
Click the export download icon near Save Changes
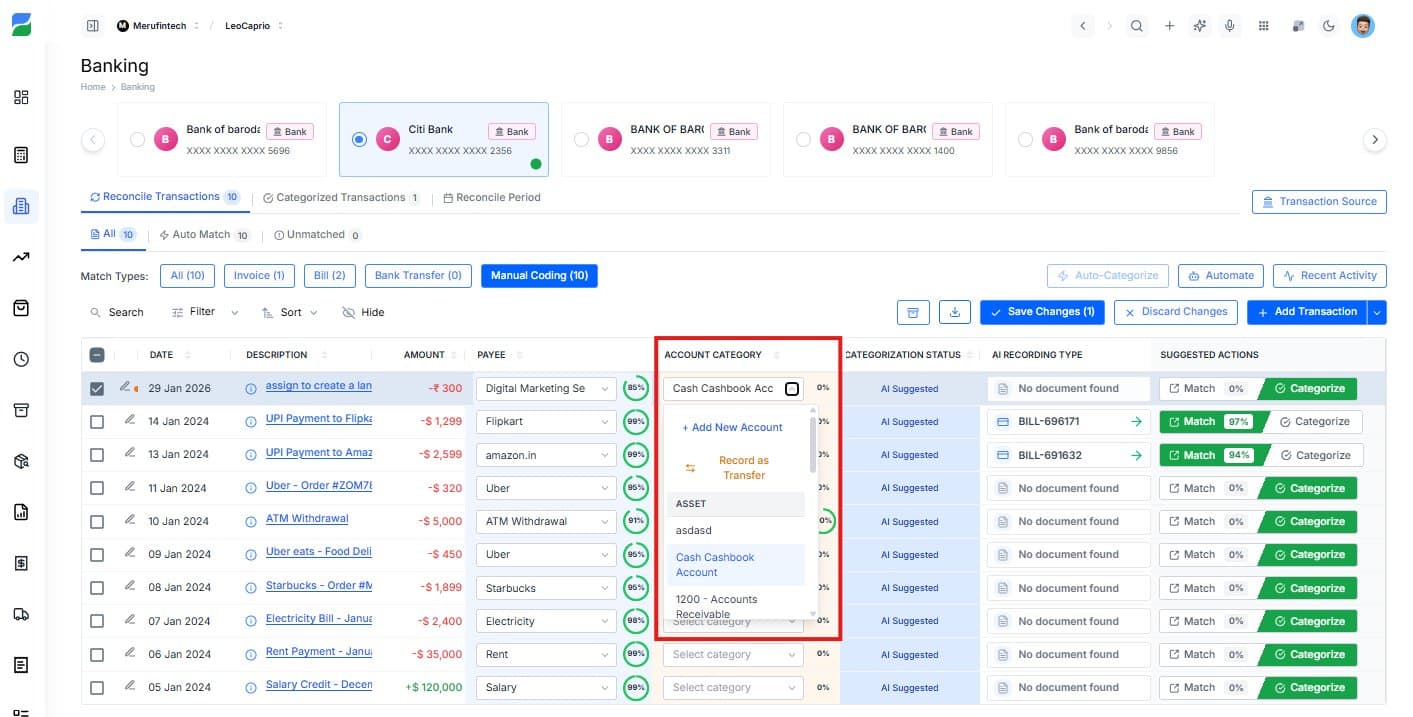pyautogui.click(x=954, y=311)
